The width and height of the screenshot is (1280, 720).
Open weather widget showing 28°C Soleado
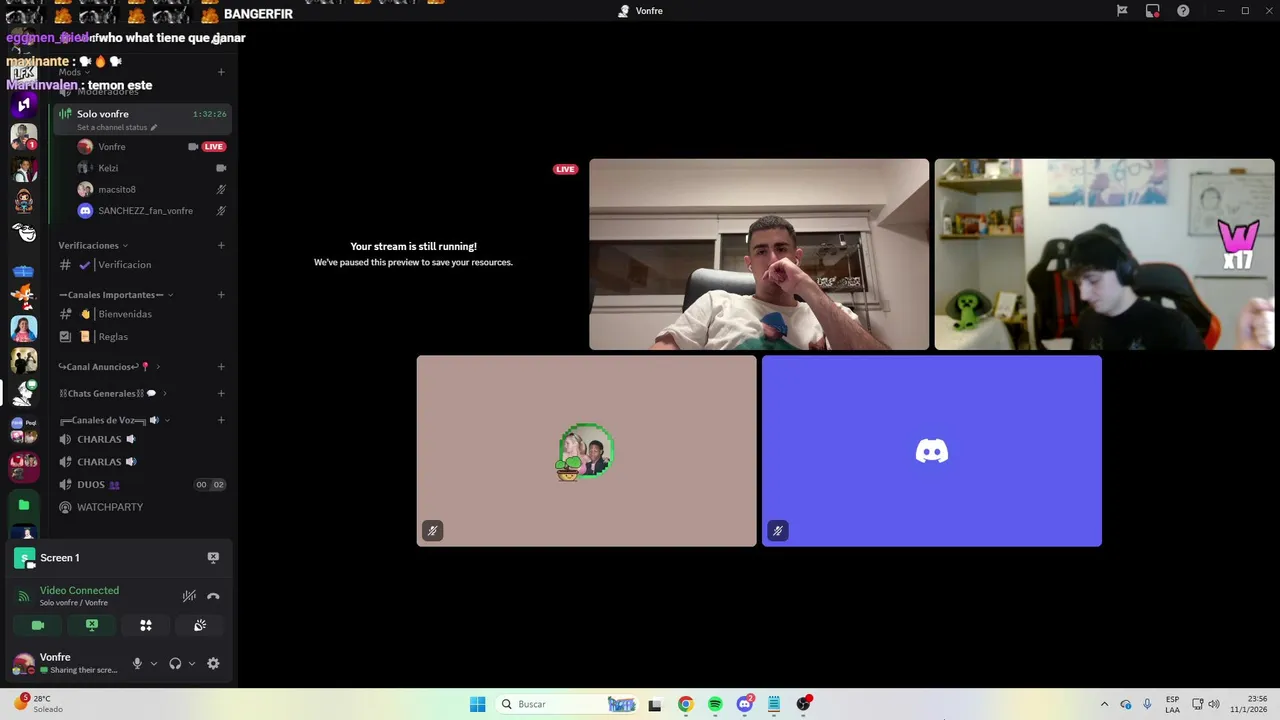click(x=37, y=704)
